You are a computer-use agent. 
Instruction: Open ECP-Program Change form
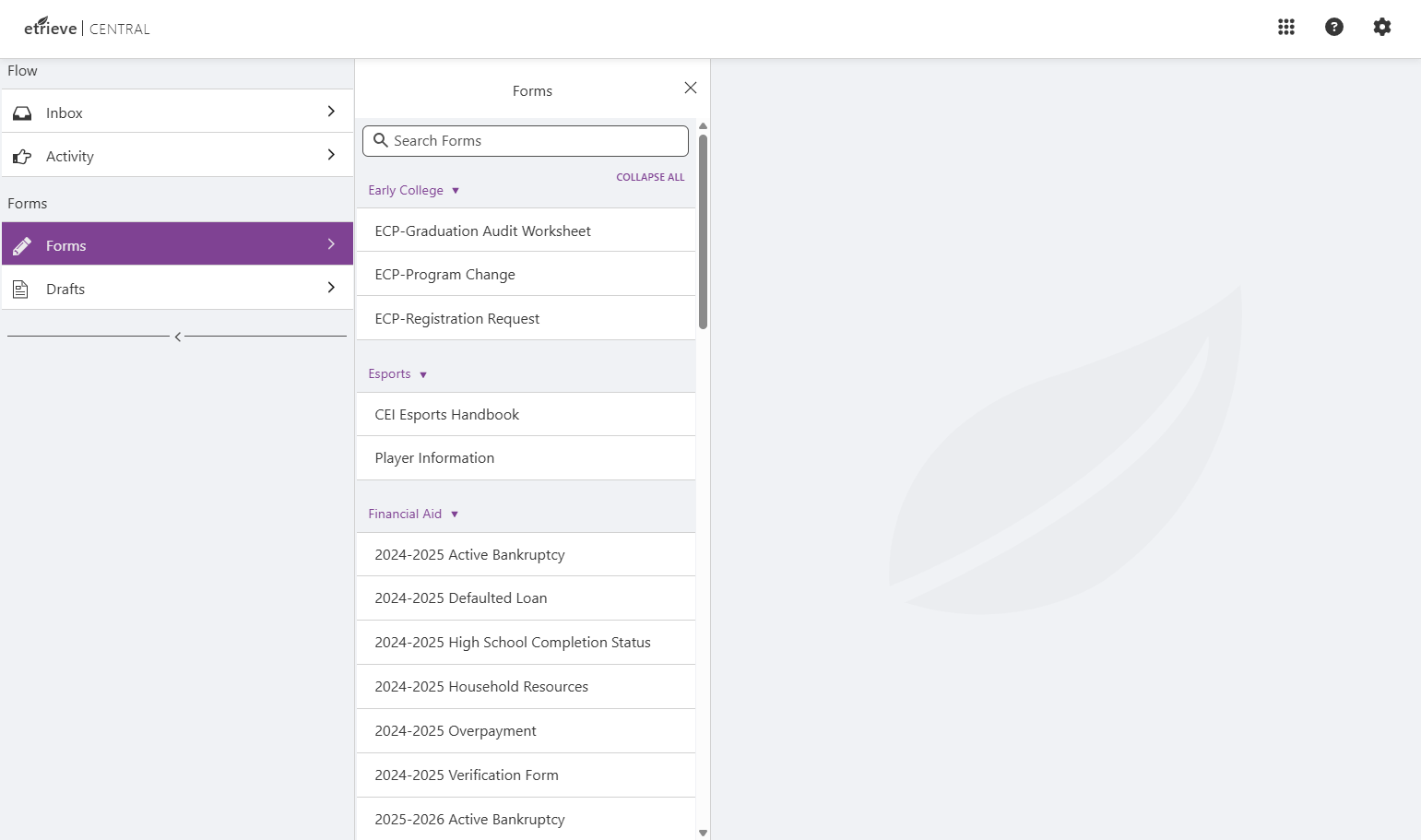point(526,274)
